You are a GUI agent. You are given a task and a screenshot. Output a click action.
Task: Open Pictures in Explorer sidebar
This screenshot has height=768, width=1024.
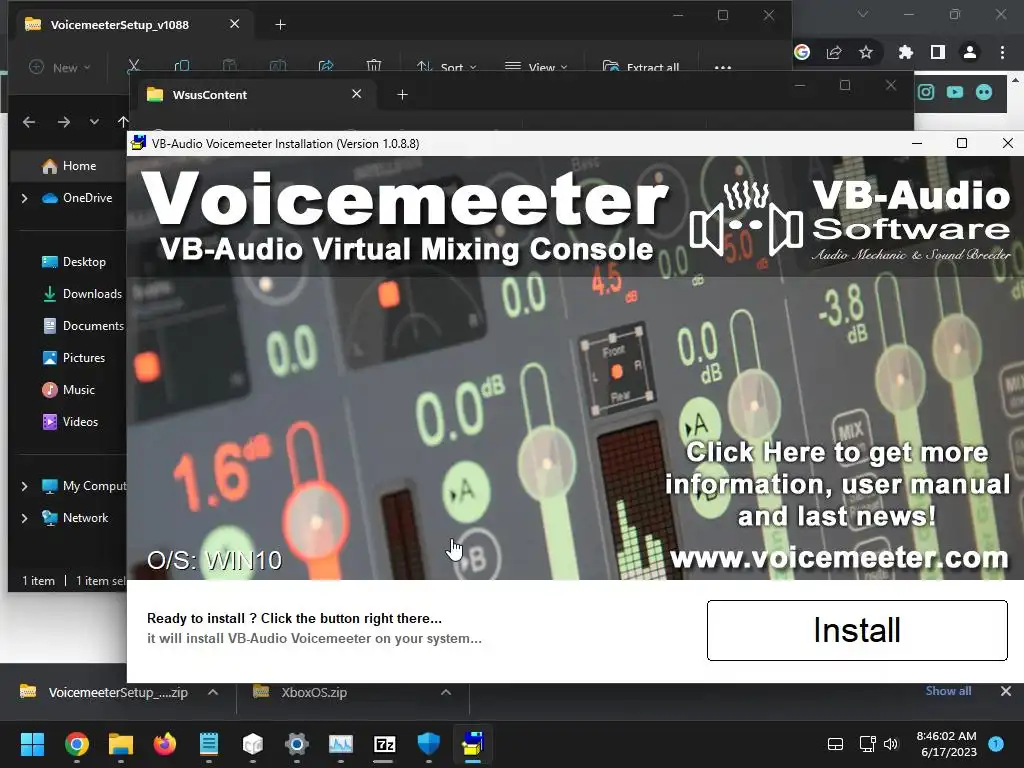[x=73, y=358]
